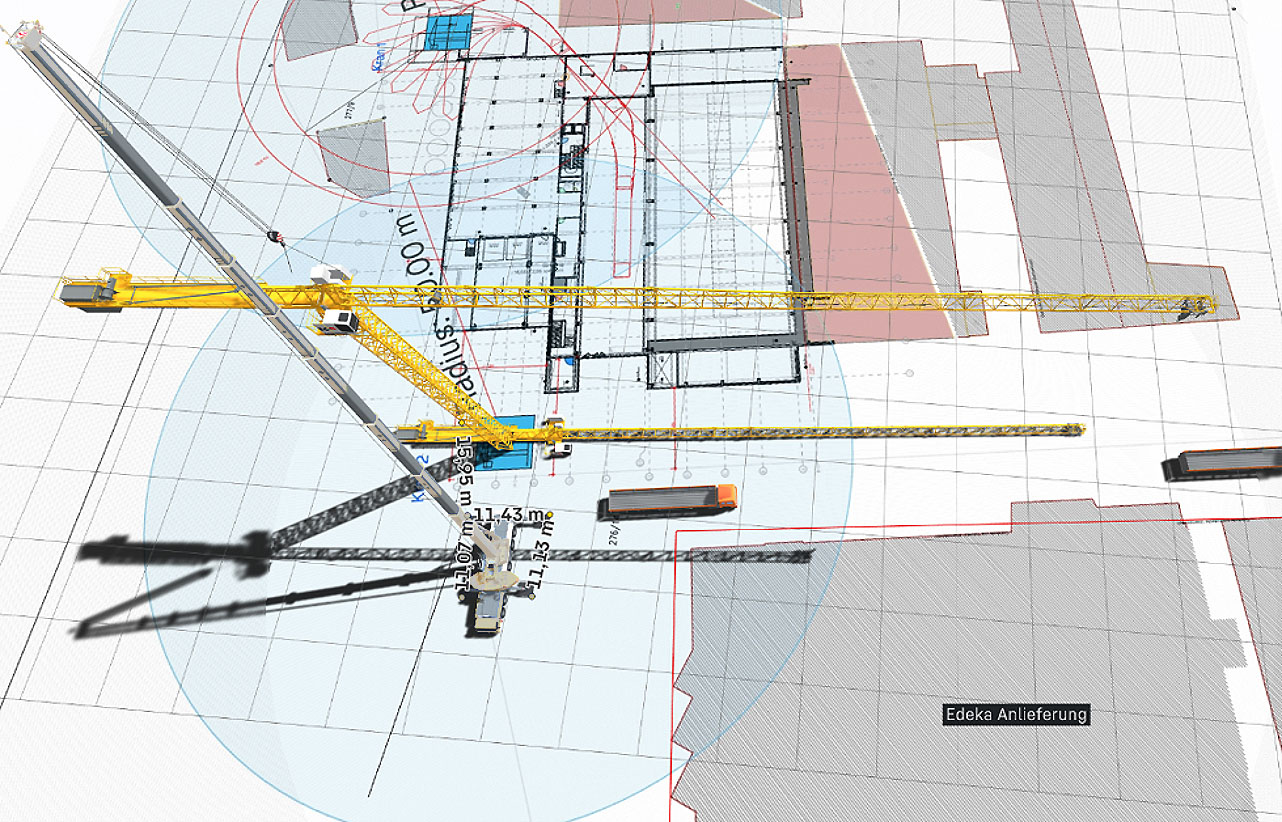1282x822 pixels.
Task: Select the tower crane operator cabin
Action: [x=335, y=321]
